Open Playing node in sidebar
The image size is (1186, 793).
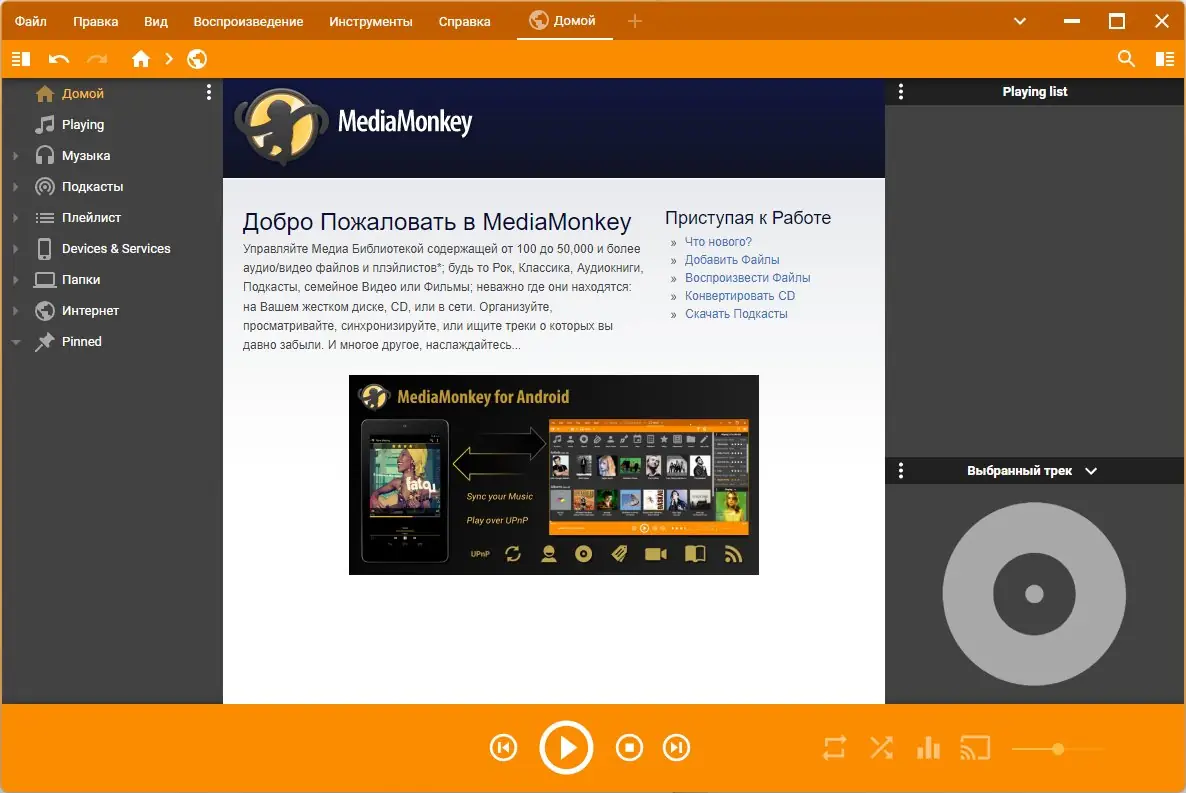[82, 125]
